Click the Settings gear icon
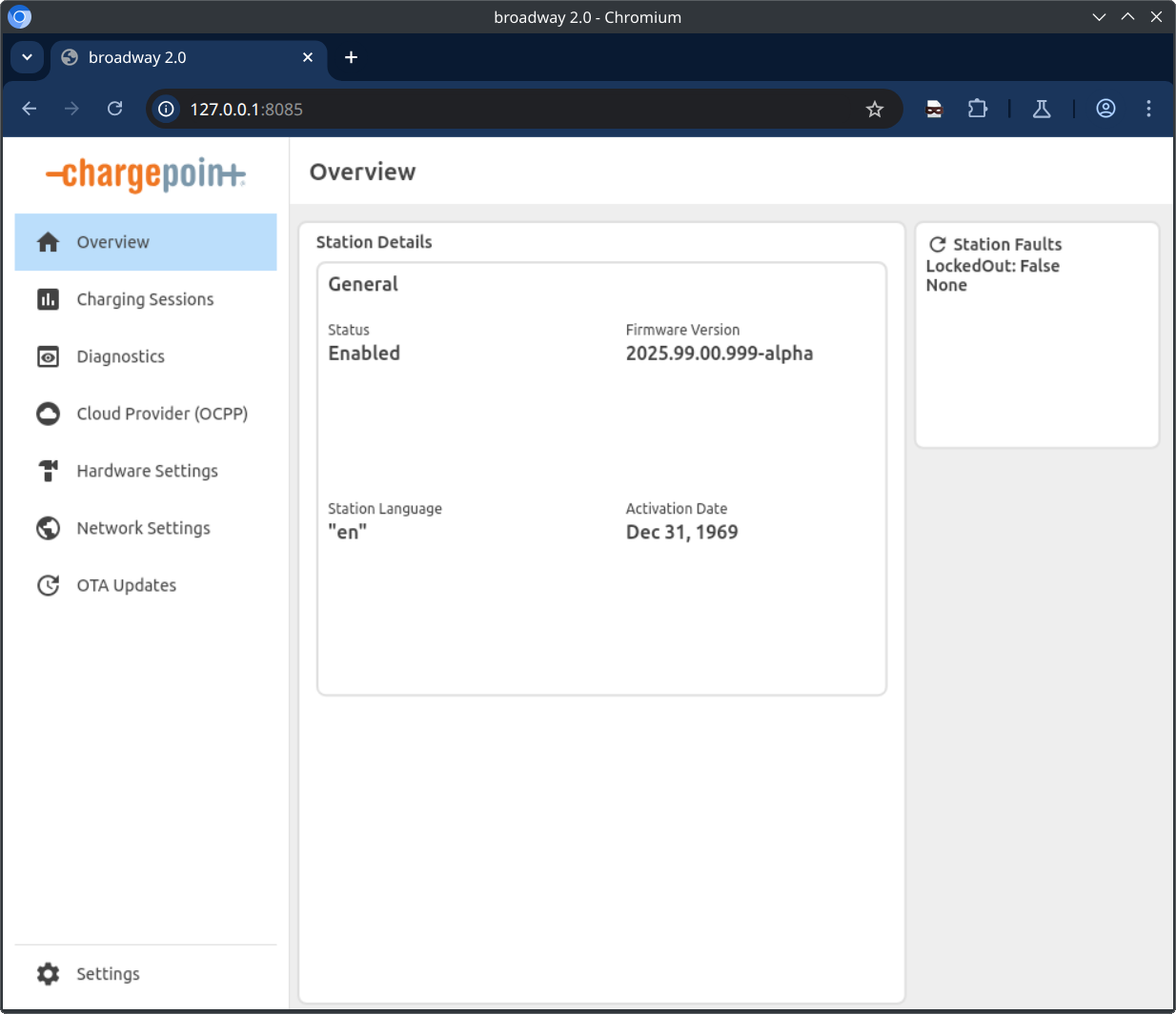The width and height of the screenshot is (1176, 1014). pos(48,973)
